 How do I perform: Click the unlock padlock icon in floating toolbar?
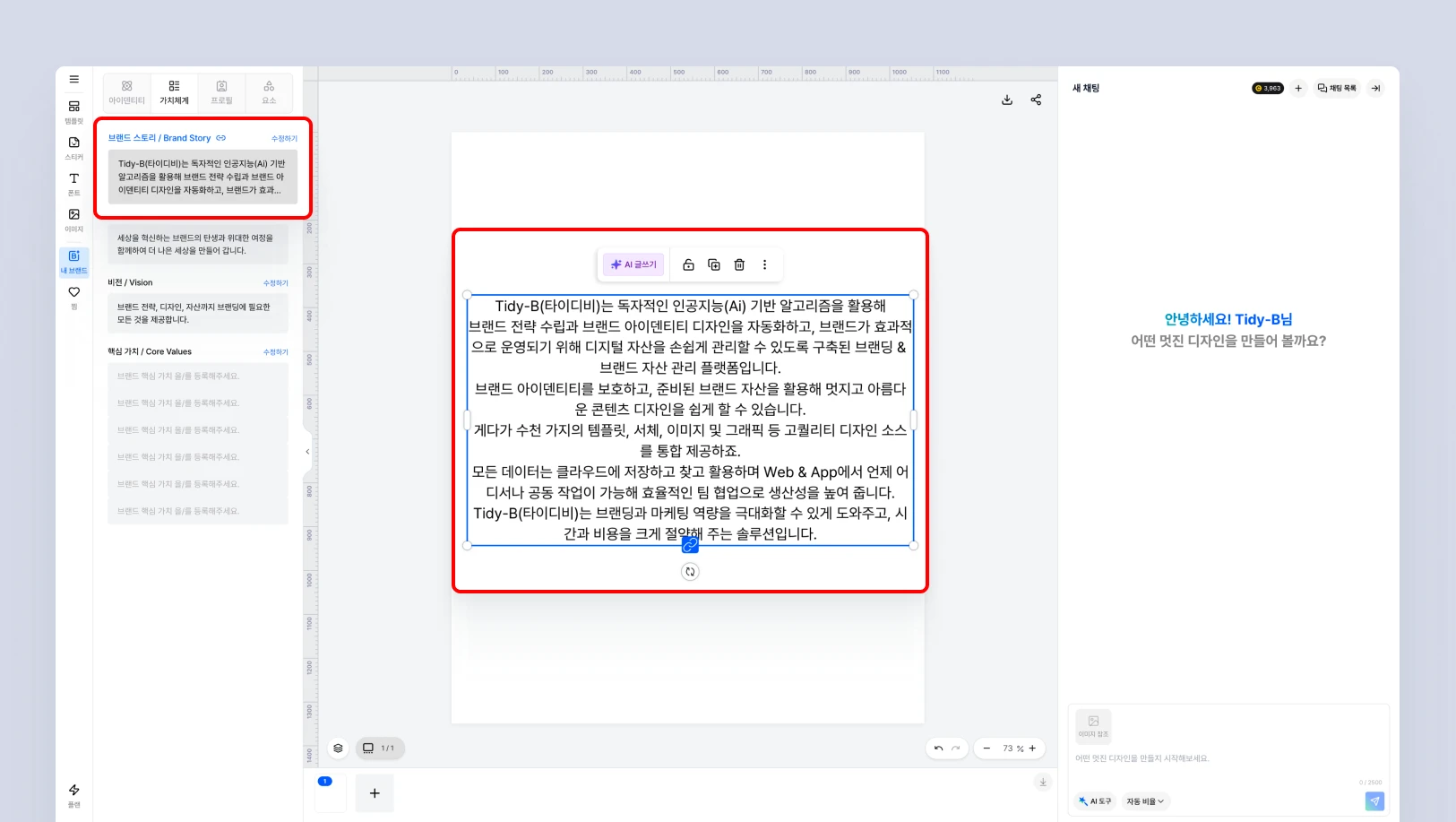688,264
